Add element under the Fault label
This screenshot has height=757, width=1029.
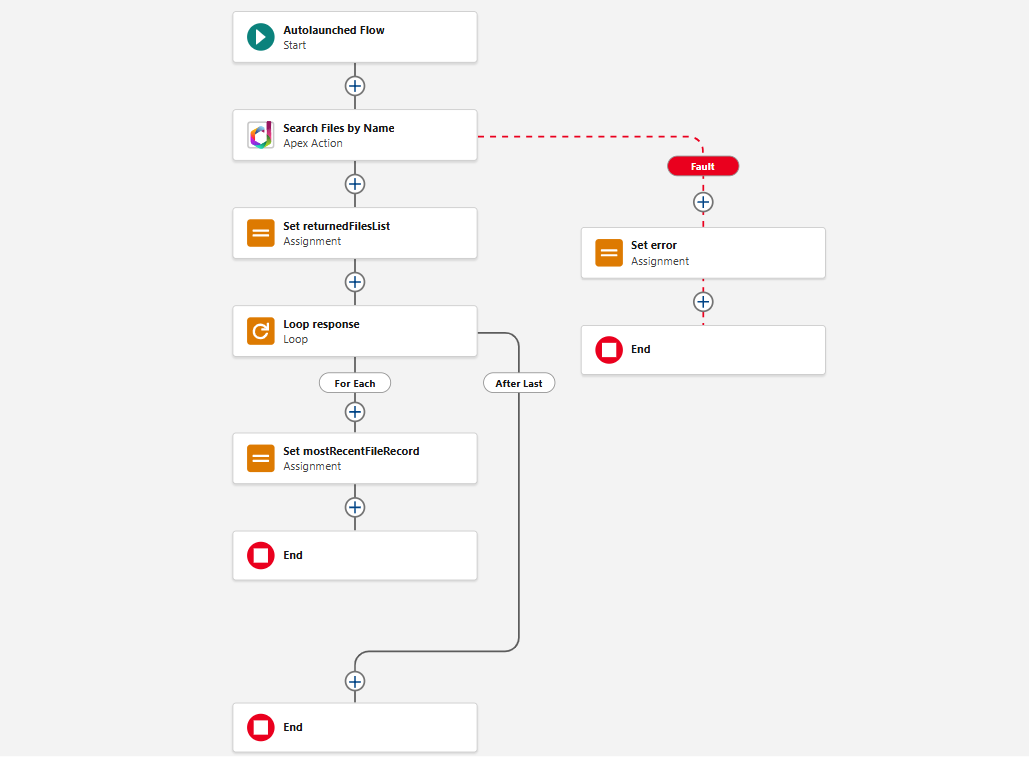703,202
